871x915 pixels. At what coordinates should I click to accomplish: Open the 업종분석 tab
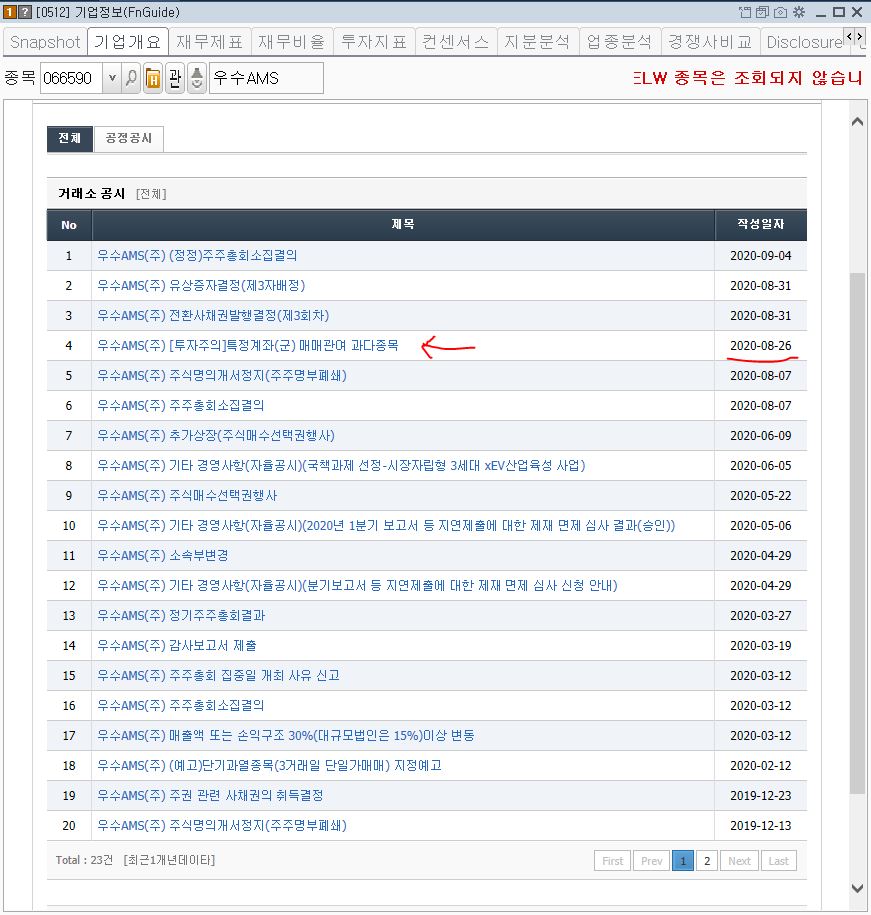point(620,42)
